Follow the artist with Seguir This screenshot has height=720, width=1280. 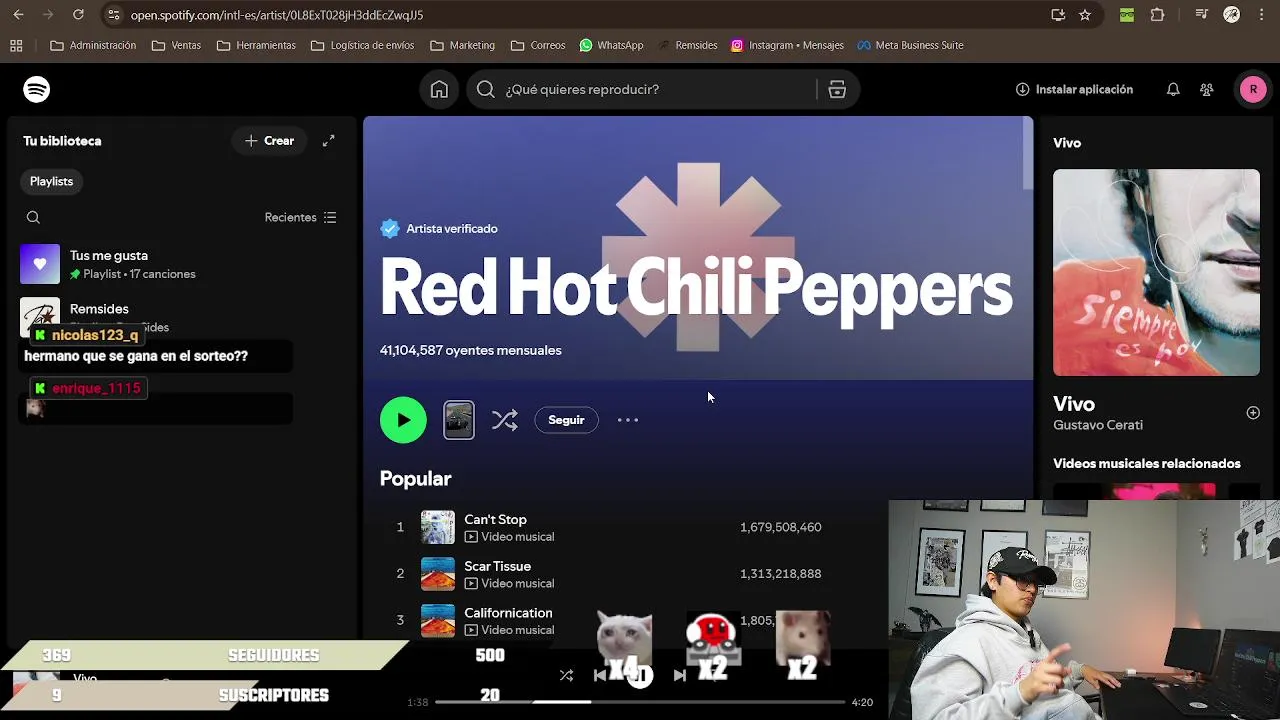(x=566, y=420)
